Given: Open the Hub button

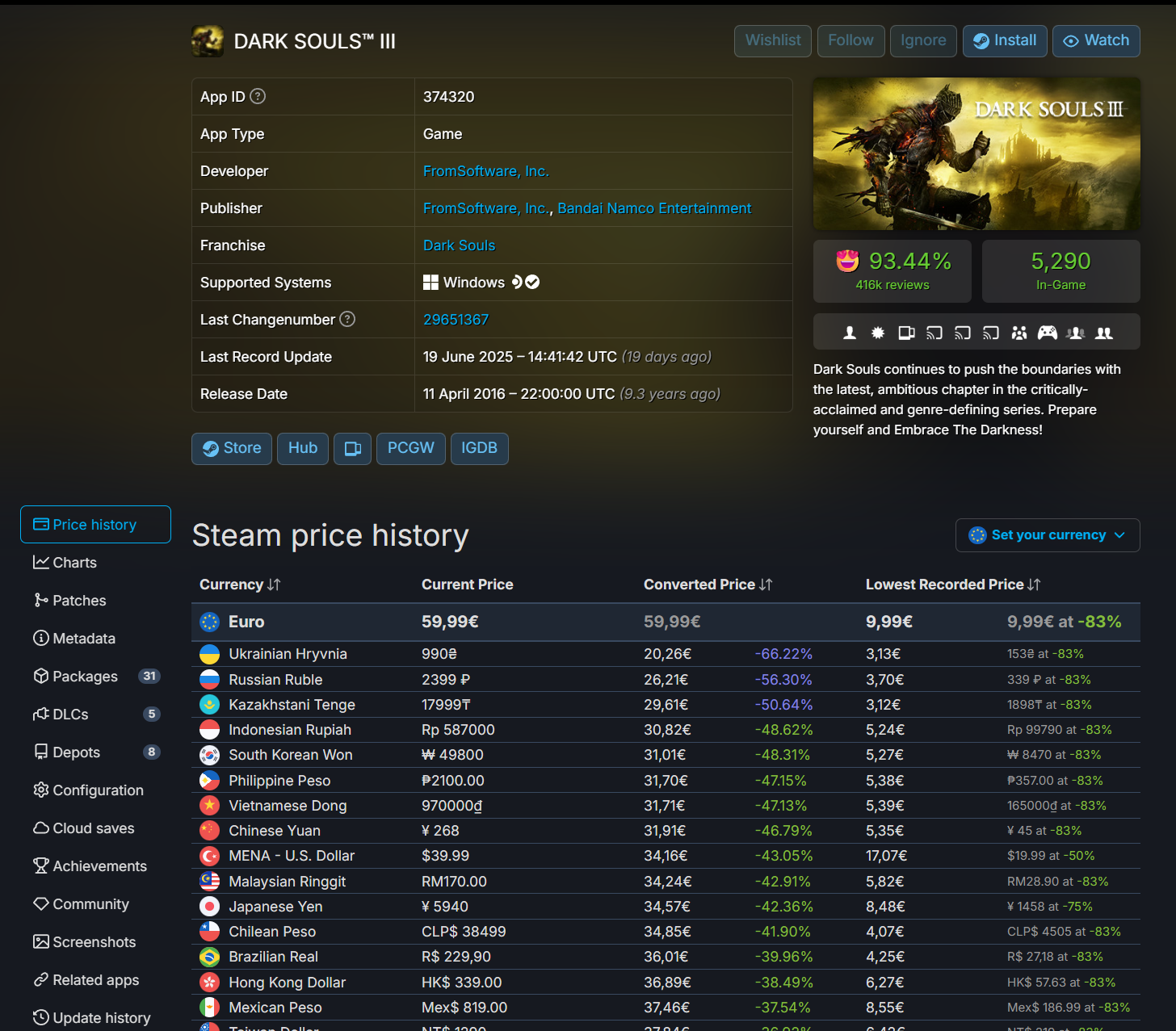Looking at the screenshot, I should click(x=303, y=448).
